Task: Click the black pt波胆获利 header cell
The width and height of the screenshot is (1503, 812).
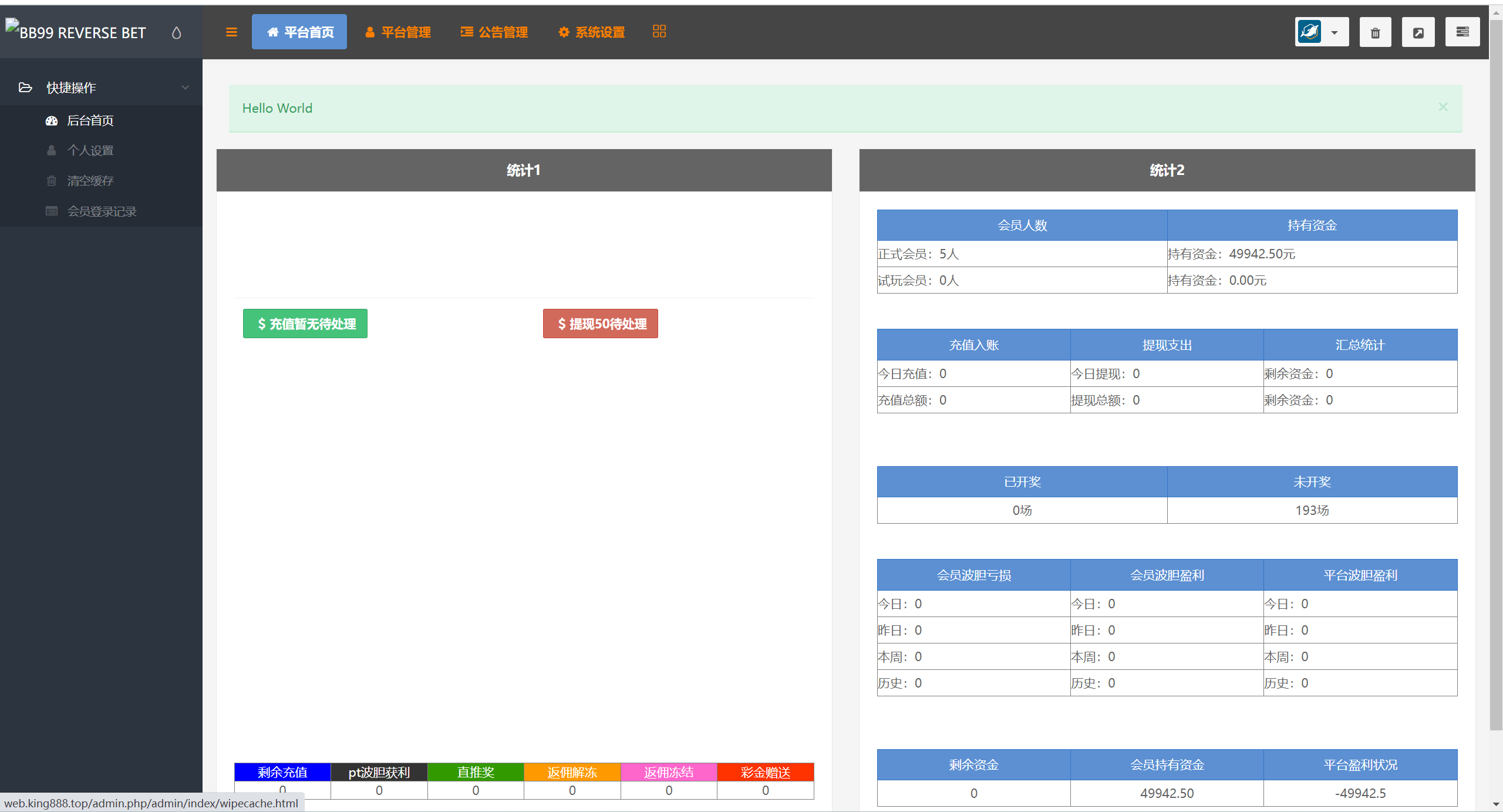Action: coord(379,772)
